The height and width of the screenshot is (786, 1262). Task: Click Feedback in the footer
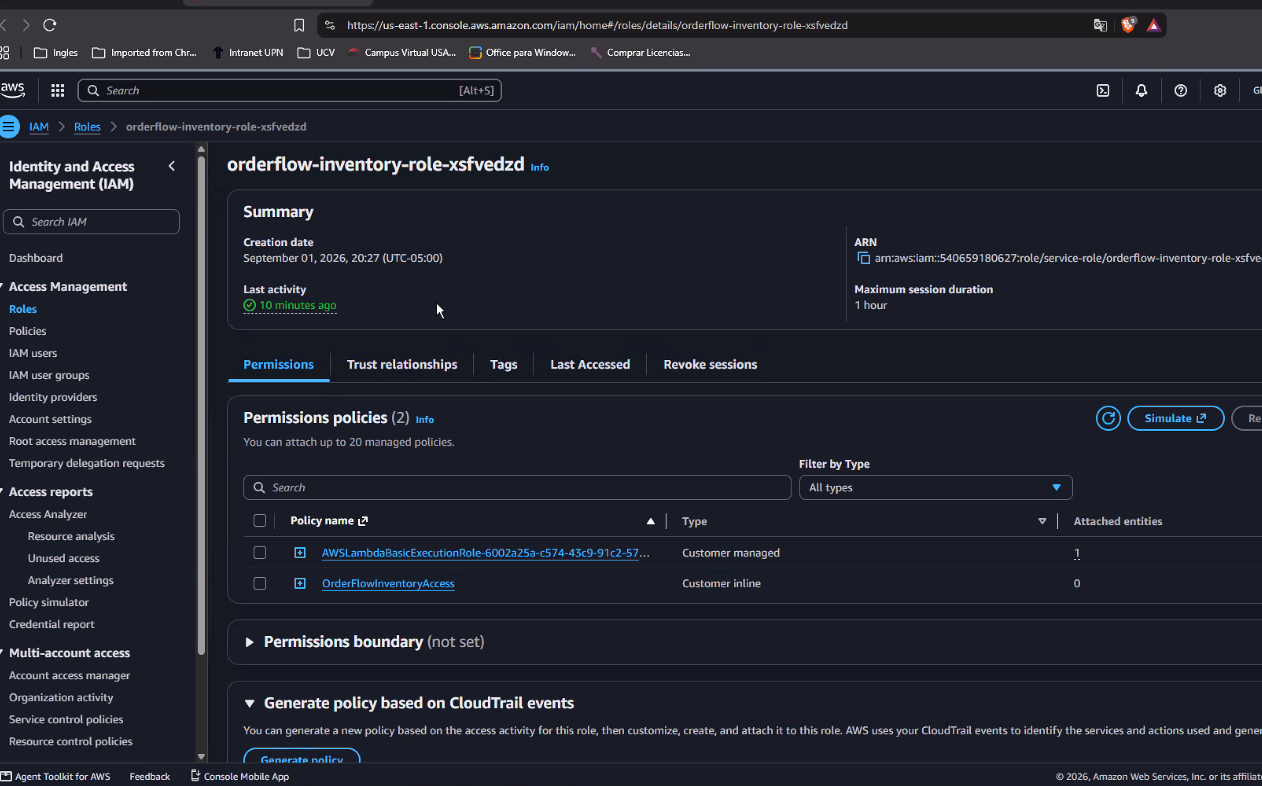pyautogui.click(x=150, y=776)
